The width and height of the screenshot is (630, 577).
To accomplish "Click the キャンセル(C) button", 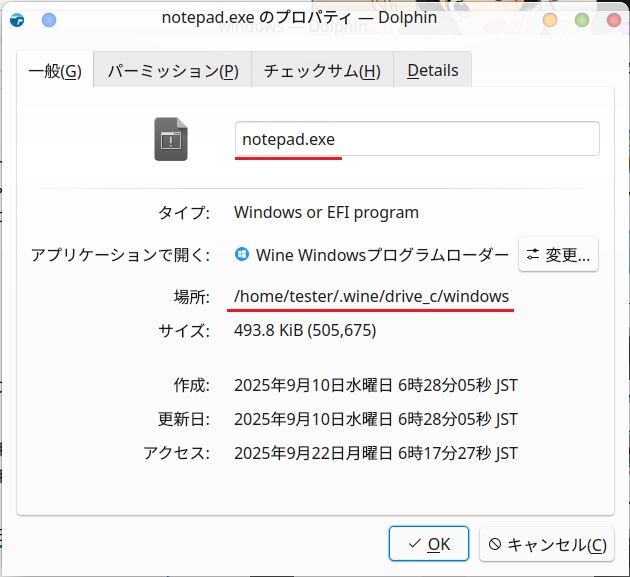I will click(x=546, y=545).
